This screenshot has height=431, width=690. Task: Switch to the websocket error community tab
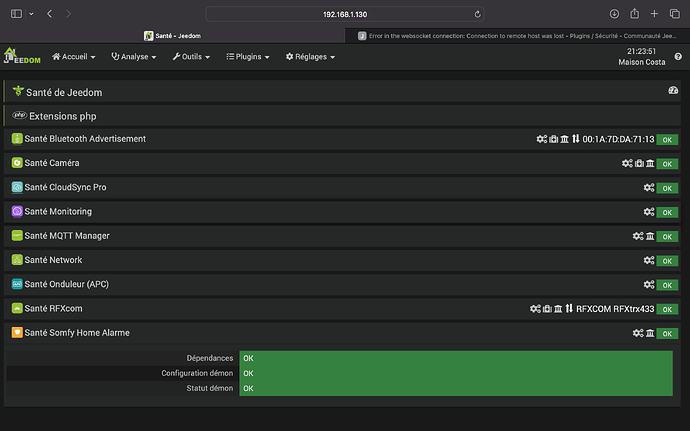pos(517,36)
